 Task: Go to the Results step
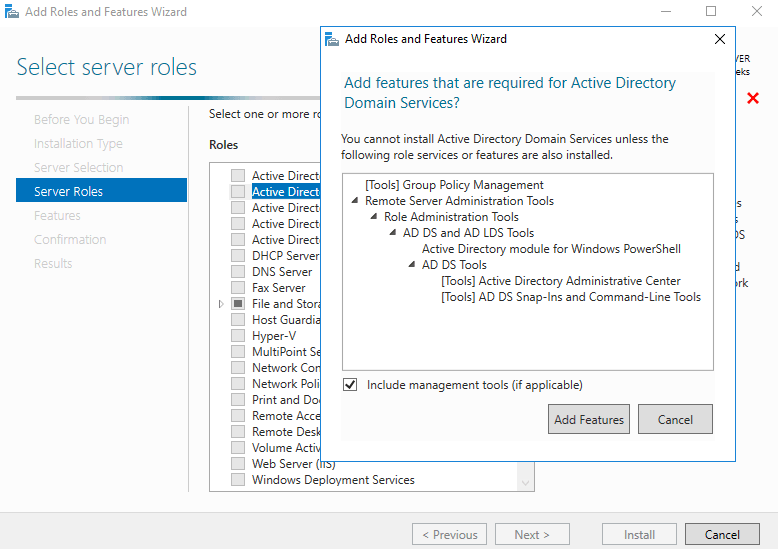53,263
